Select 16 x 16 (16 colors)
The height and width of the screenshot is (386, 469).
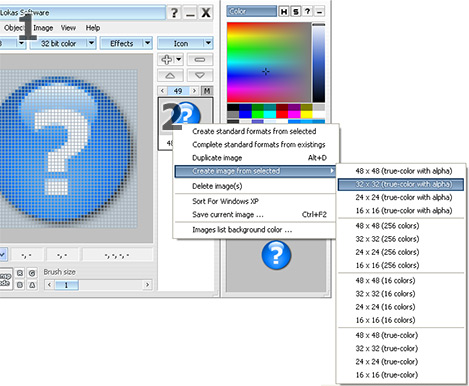(x=401, y=320)
